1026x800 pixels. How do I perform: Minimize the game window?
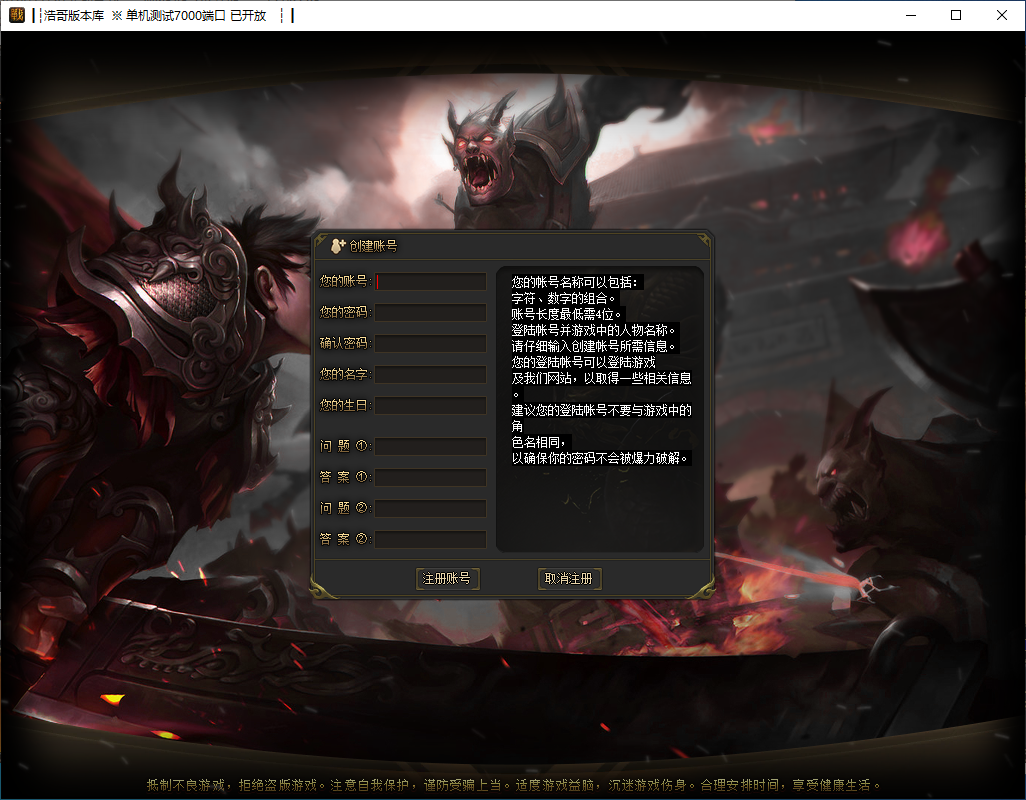click(911, 15)
